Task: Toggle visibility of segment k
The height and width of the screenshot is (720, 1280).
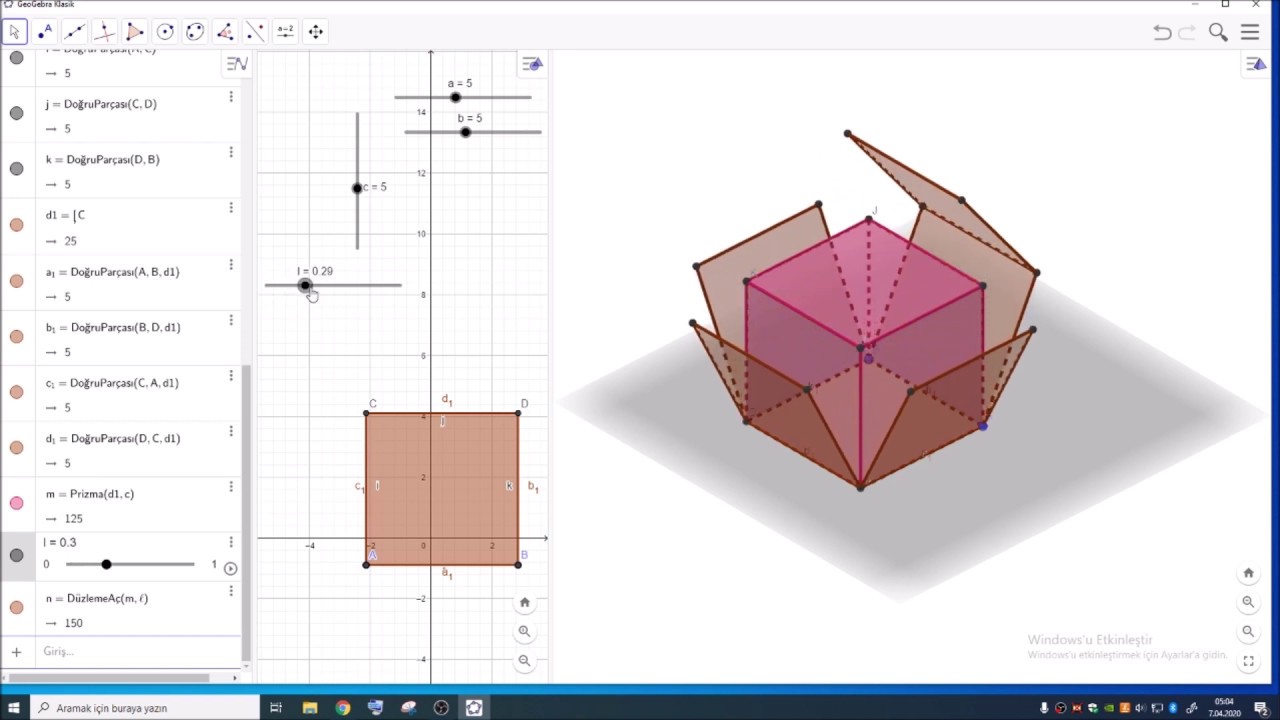Action: click(16, 169)
